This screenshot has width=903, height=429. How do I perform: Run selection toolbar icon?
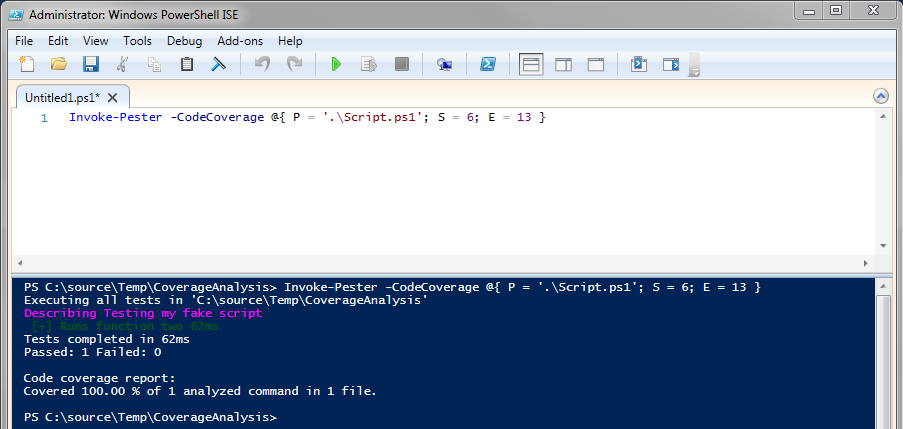(x=368, y=65)
